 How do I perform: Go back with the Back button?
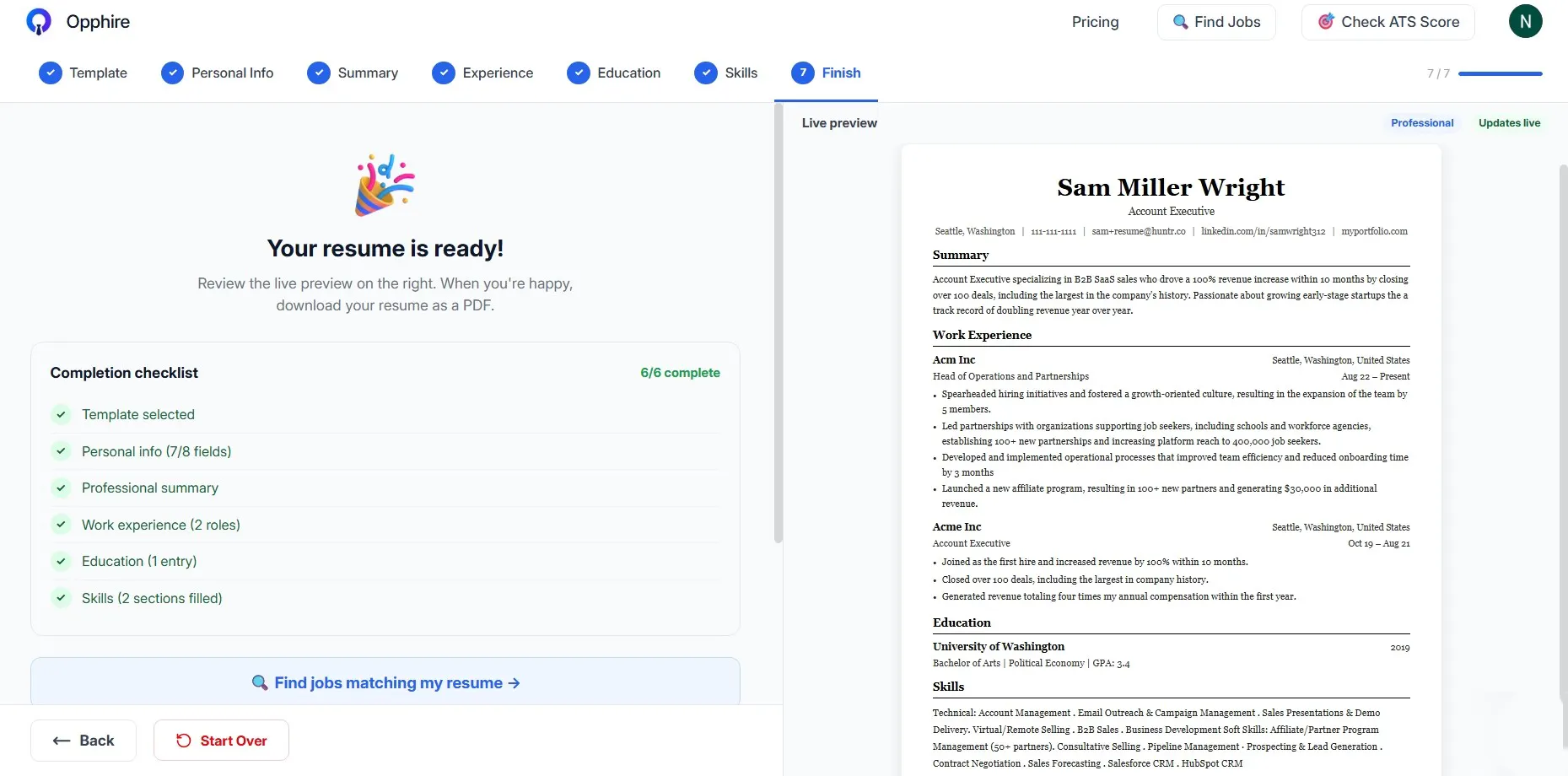click(x=84, y=741)
